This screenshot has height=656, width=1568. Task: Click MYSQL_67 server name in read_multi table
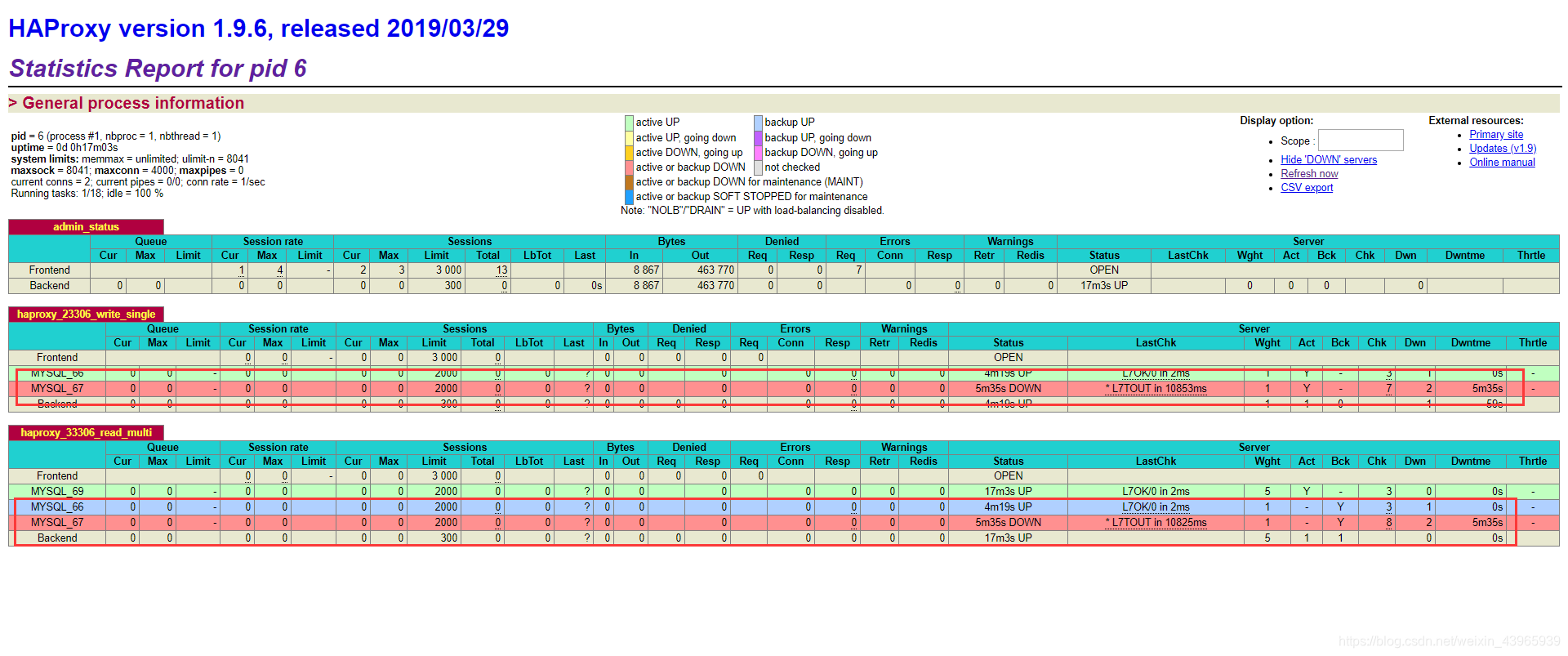click(57, 523)
